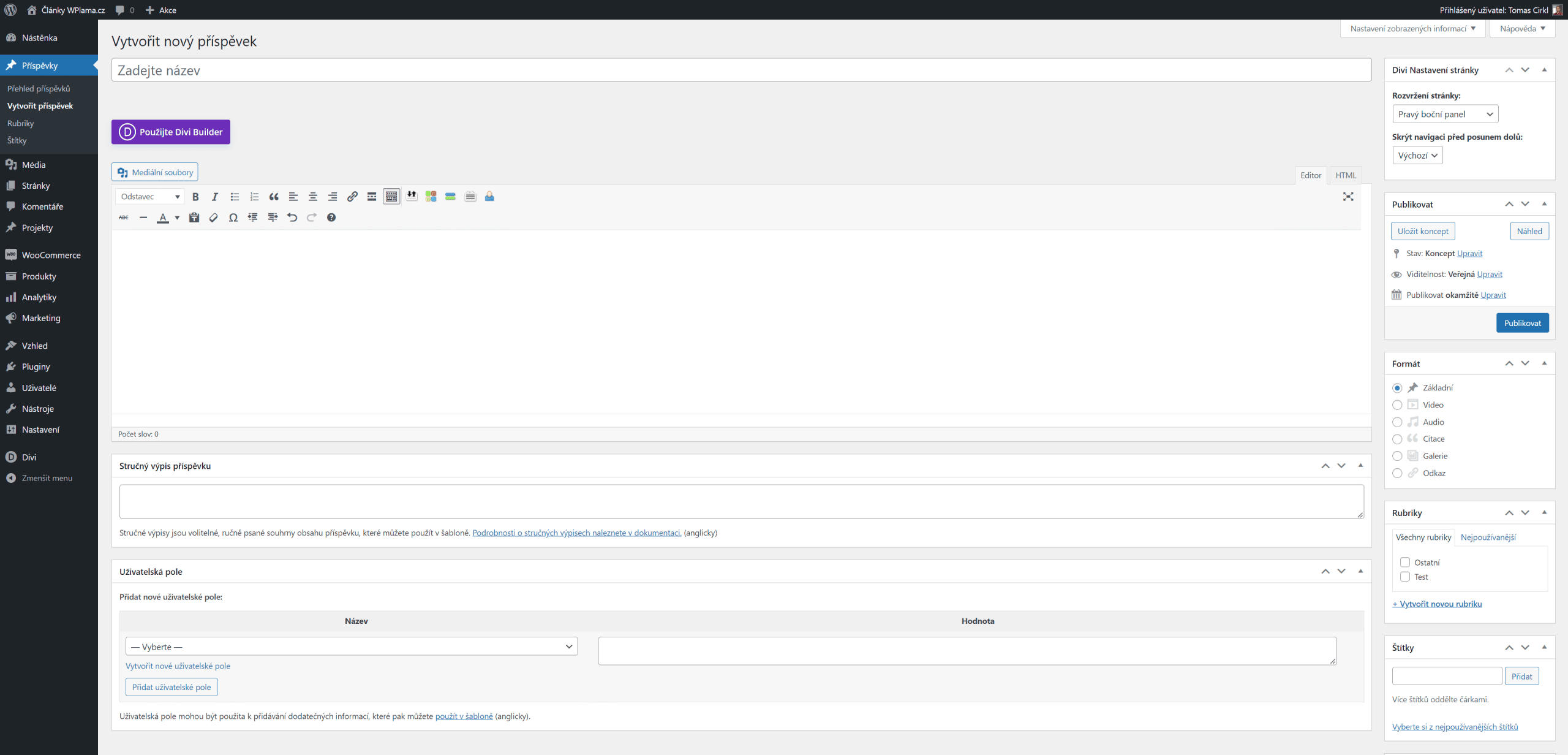Click the tags input field in Štítky
This screenshot has width=1568, height=755.
1447,676
